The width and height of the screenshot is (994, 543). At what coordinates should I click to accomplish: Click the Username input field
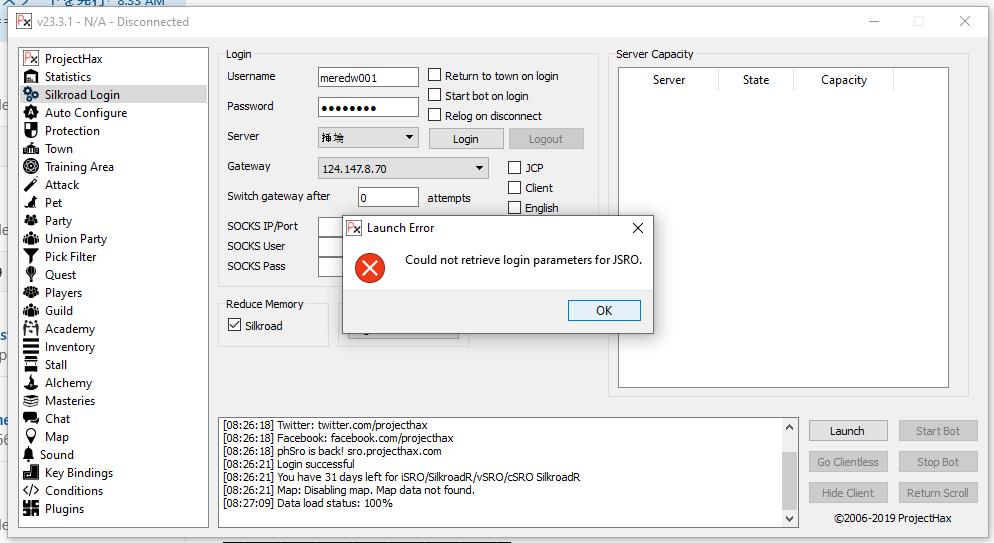point(367,78)
